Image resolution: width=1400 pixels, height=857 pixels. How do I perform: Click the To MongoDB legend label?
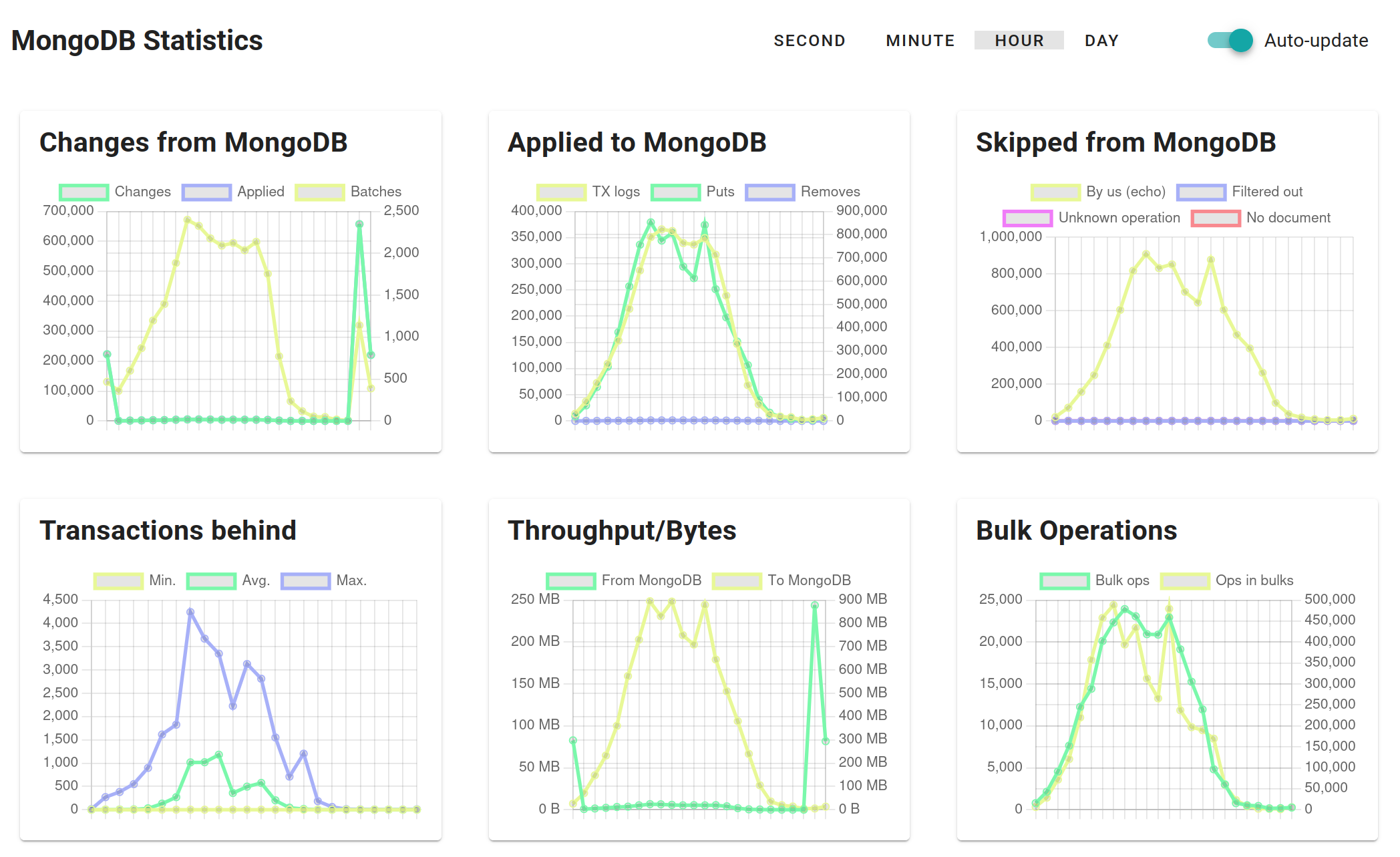[810, 580]
